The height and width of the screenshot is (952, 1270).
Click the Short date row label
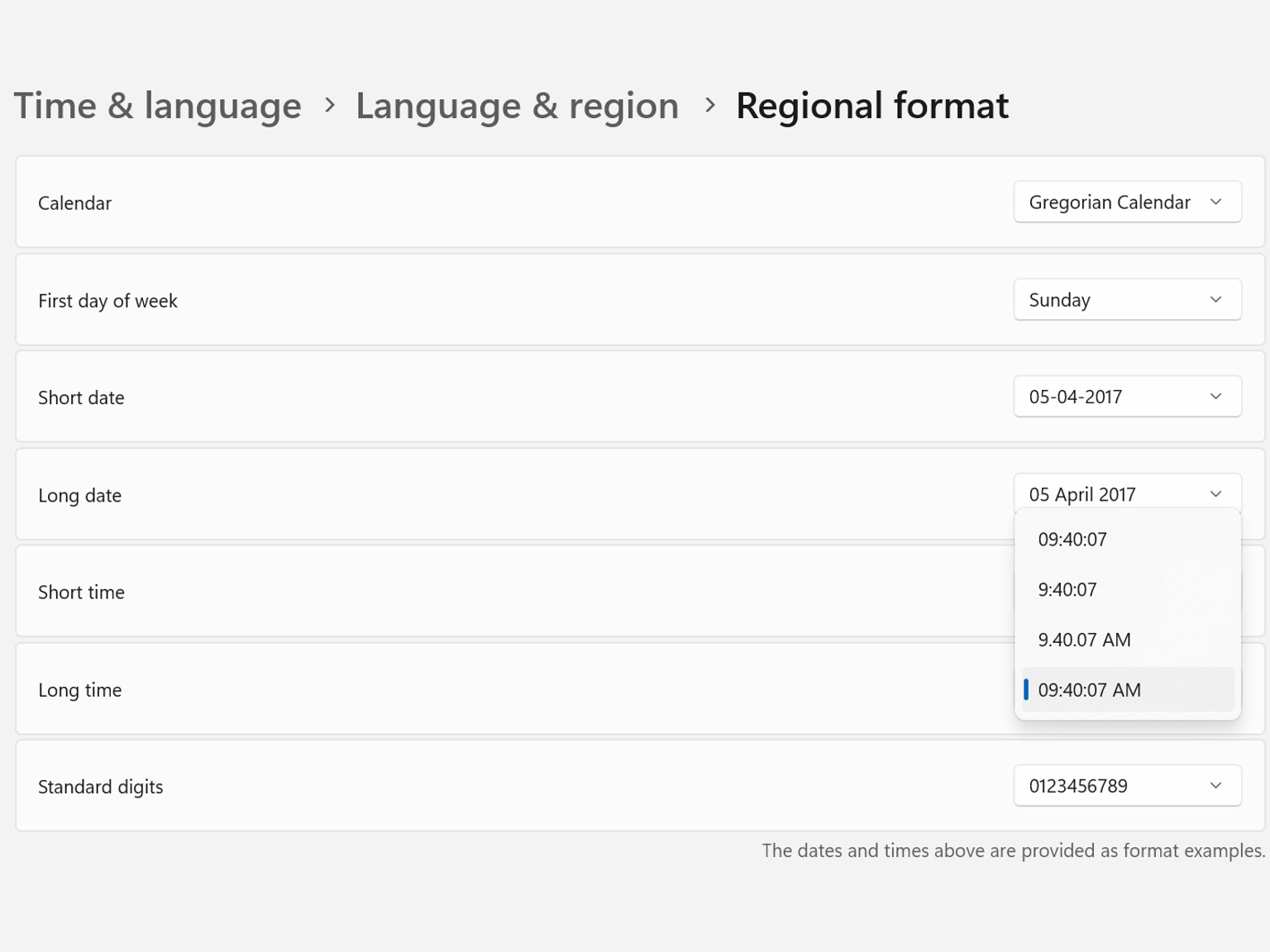81,397
